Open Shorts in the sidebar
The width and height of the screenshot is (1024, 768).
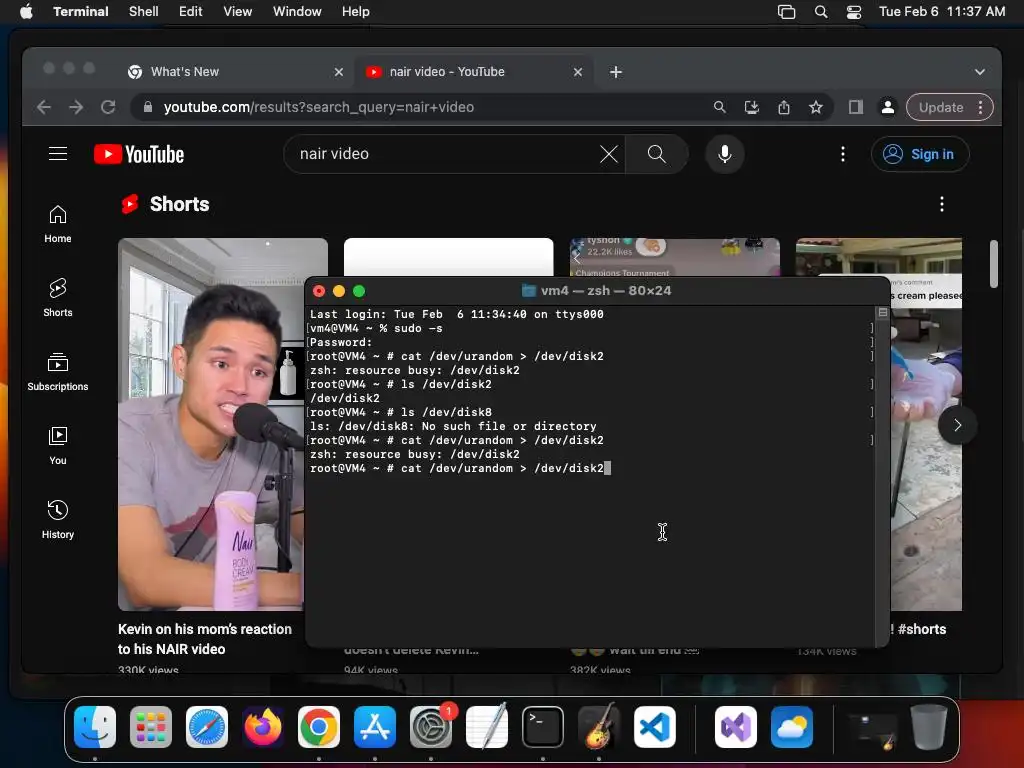click(x=58, y=298)
